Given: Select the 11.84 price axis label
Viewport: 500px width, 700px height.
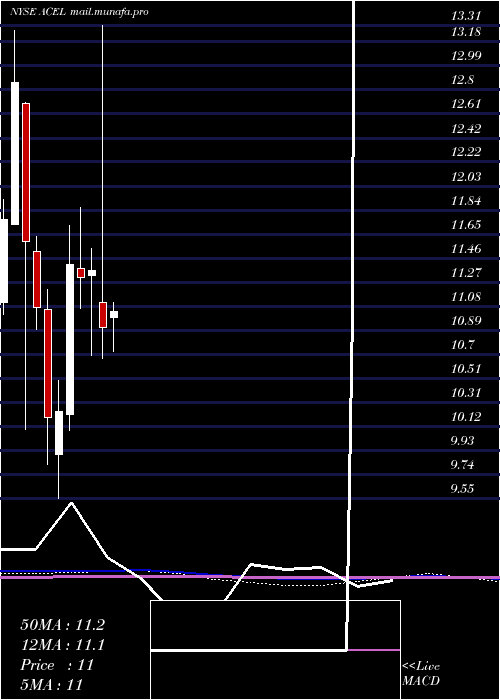Looking at the screenshot, I should click(466, 200).
